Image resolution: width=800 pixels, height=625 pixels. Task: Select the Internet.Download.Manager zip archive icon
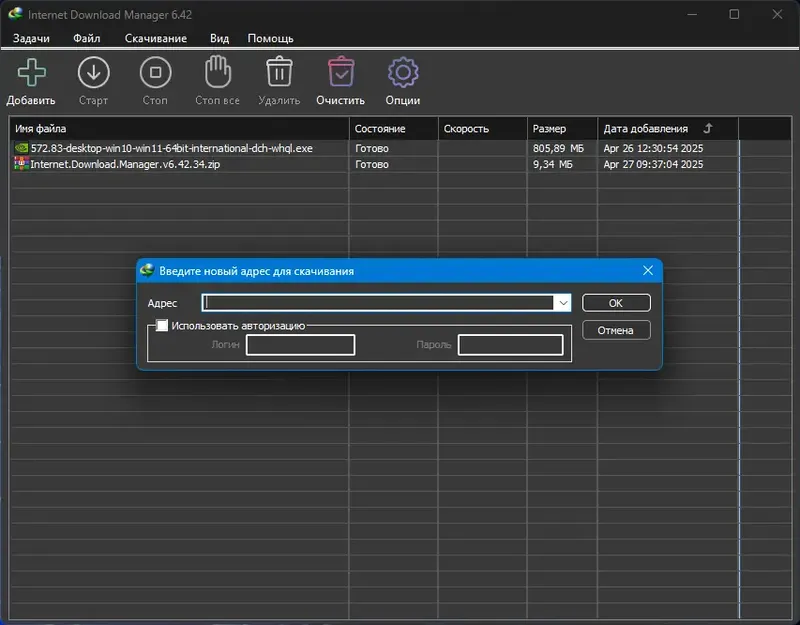(21, 164)
